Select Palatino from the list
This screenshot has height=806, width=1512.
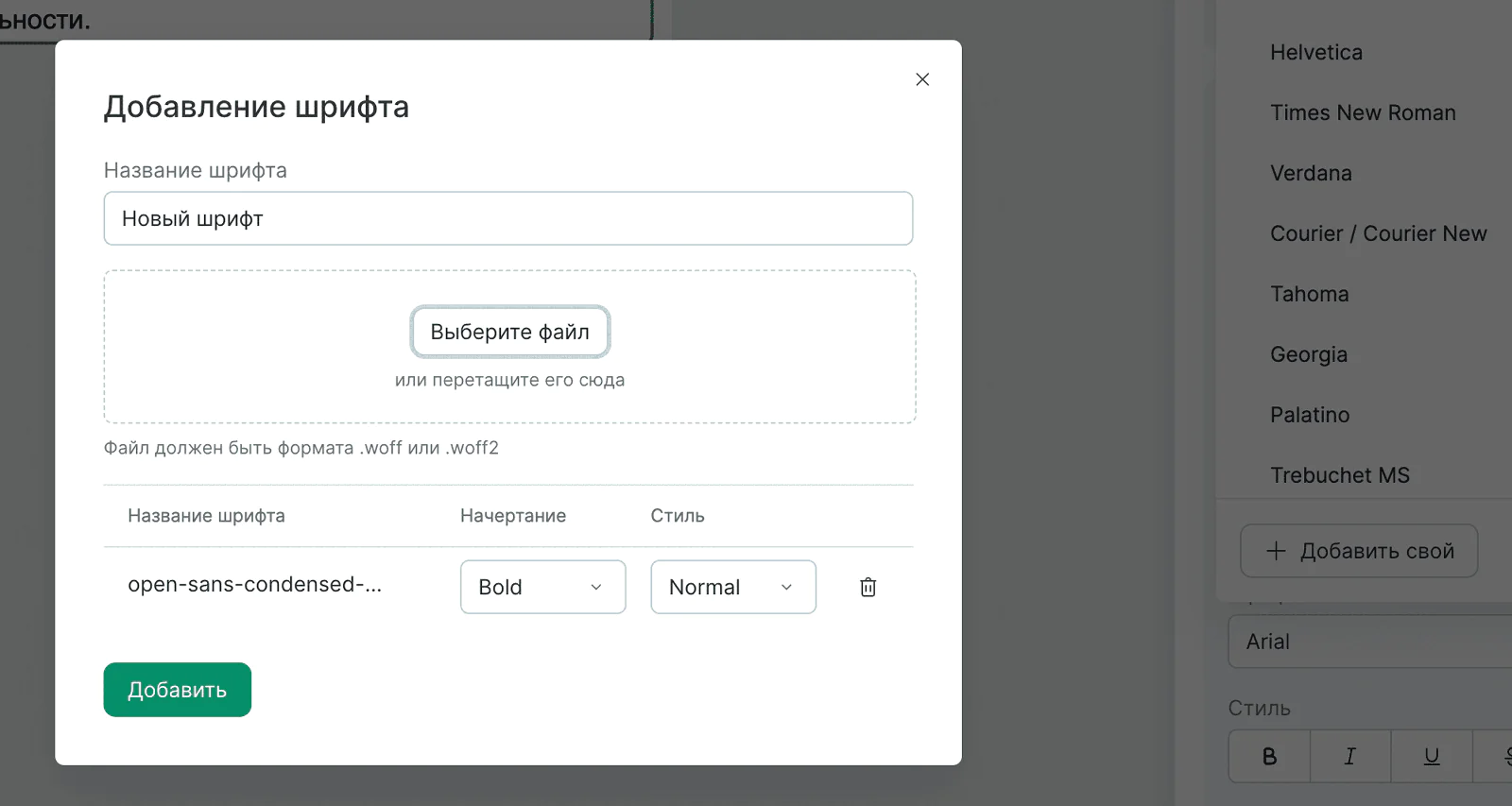(1310, 416)
